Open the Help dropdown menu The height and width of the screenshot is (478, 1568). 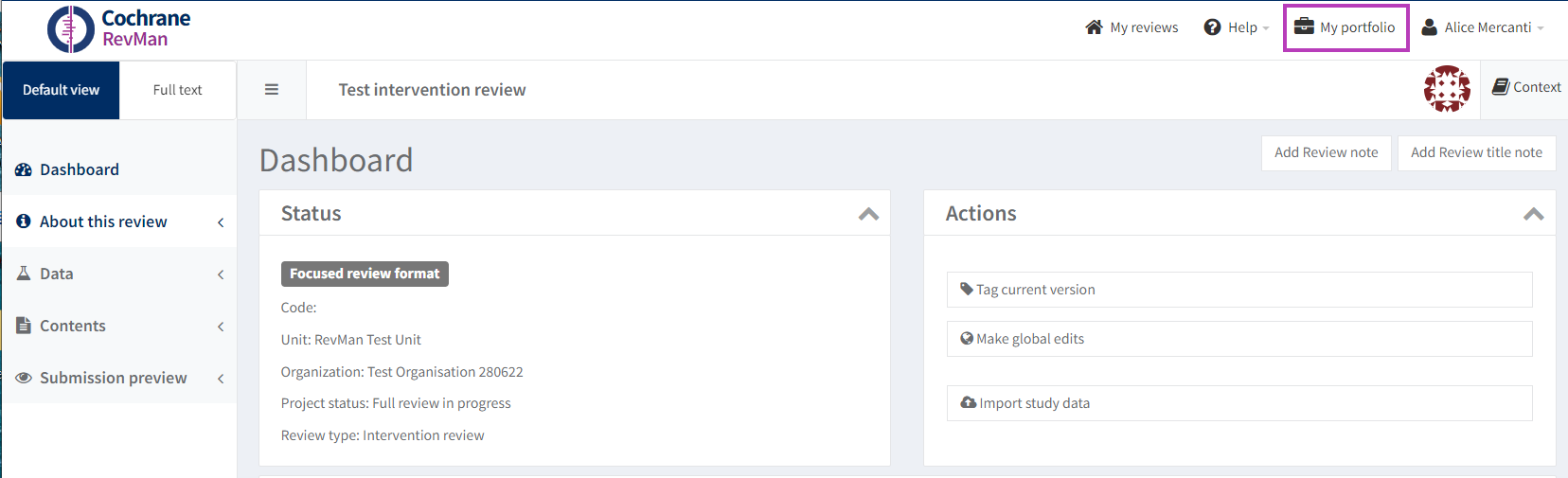(1237, 27)
